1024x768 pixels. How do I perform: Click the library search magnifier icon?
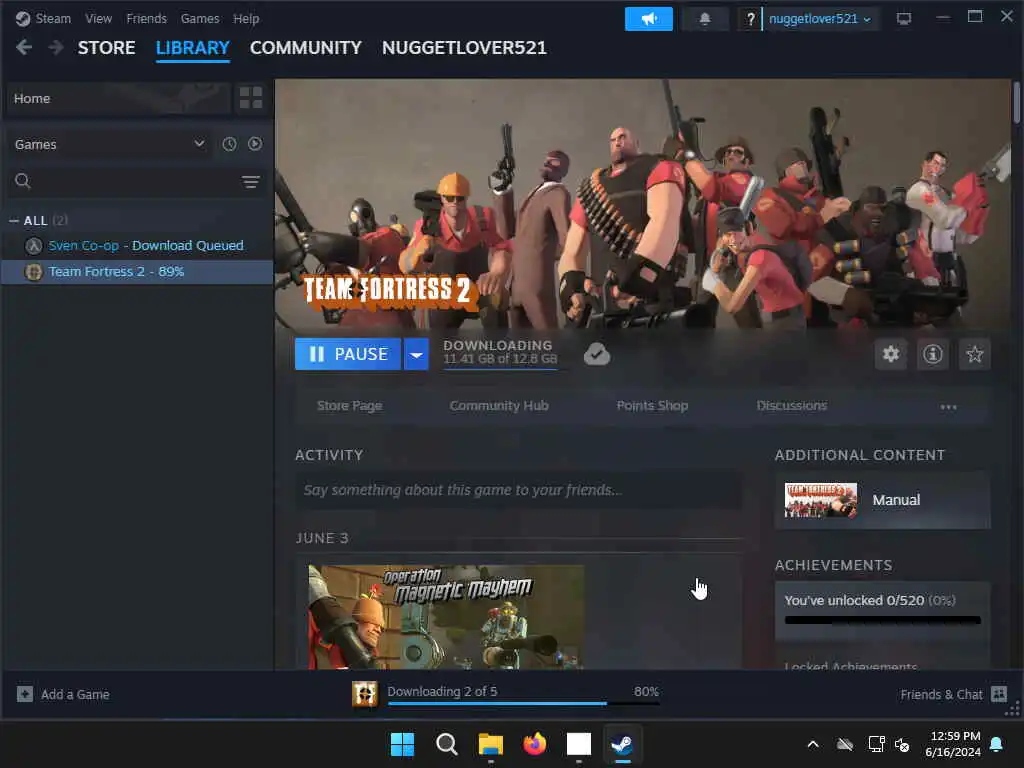(23, 181)
